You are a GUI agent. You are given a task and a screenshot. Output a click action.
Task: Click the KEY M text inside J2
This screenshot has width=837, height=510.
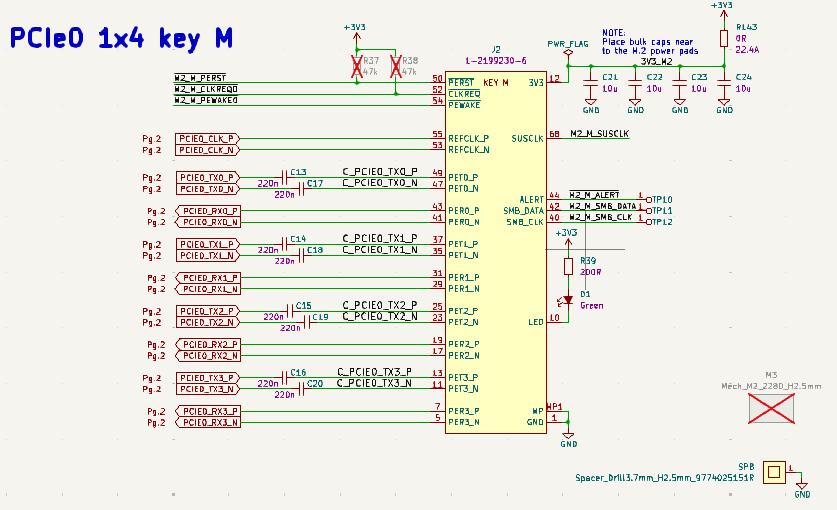tap(496, 83)
